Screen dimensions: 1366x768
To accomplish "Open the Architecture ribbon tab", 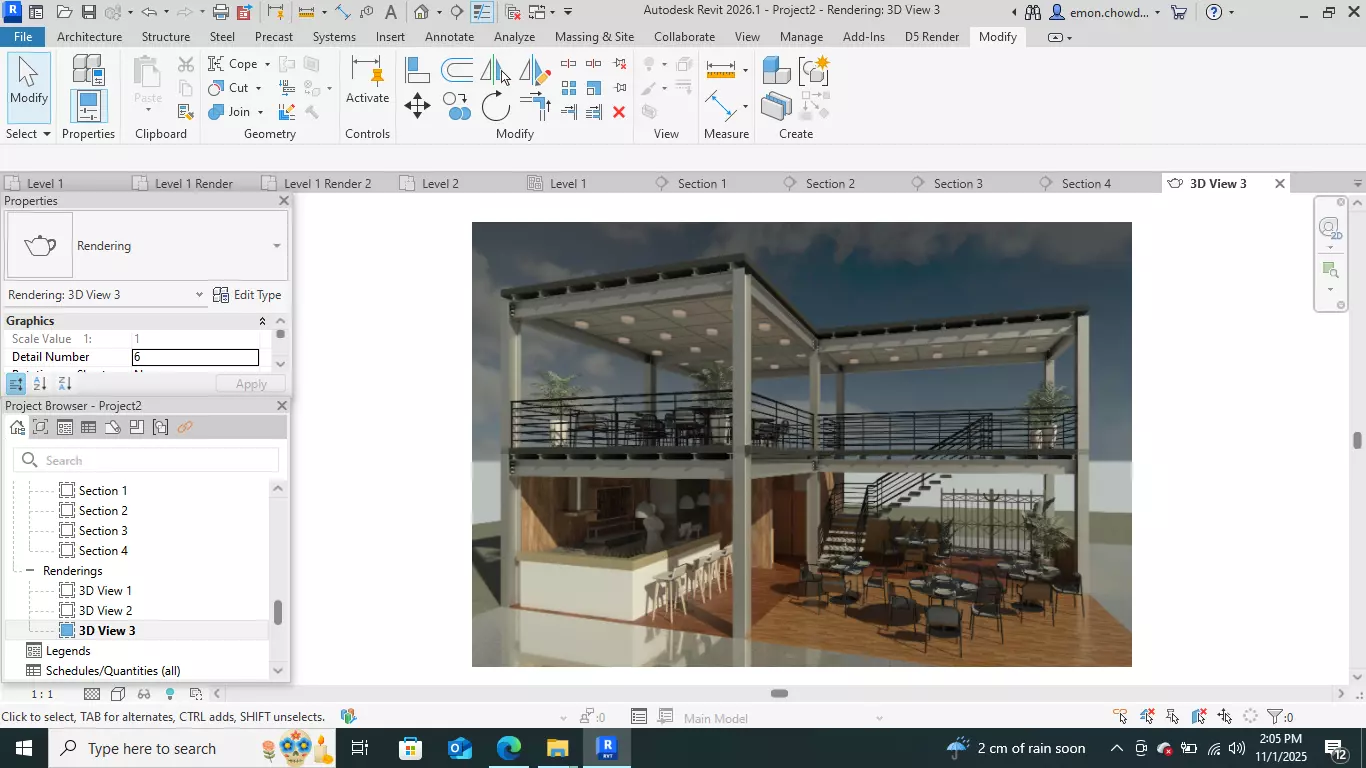I will tap(89, 37).
